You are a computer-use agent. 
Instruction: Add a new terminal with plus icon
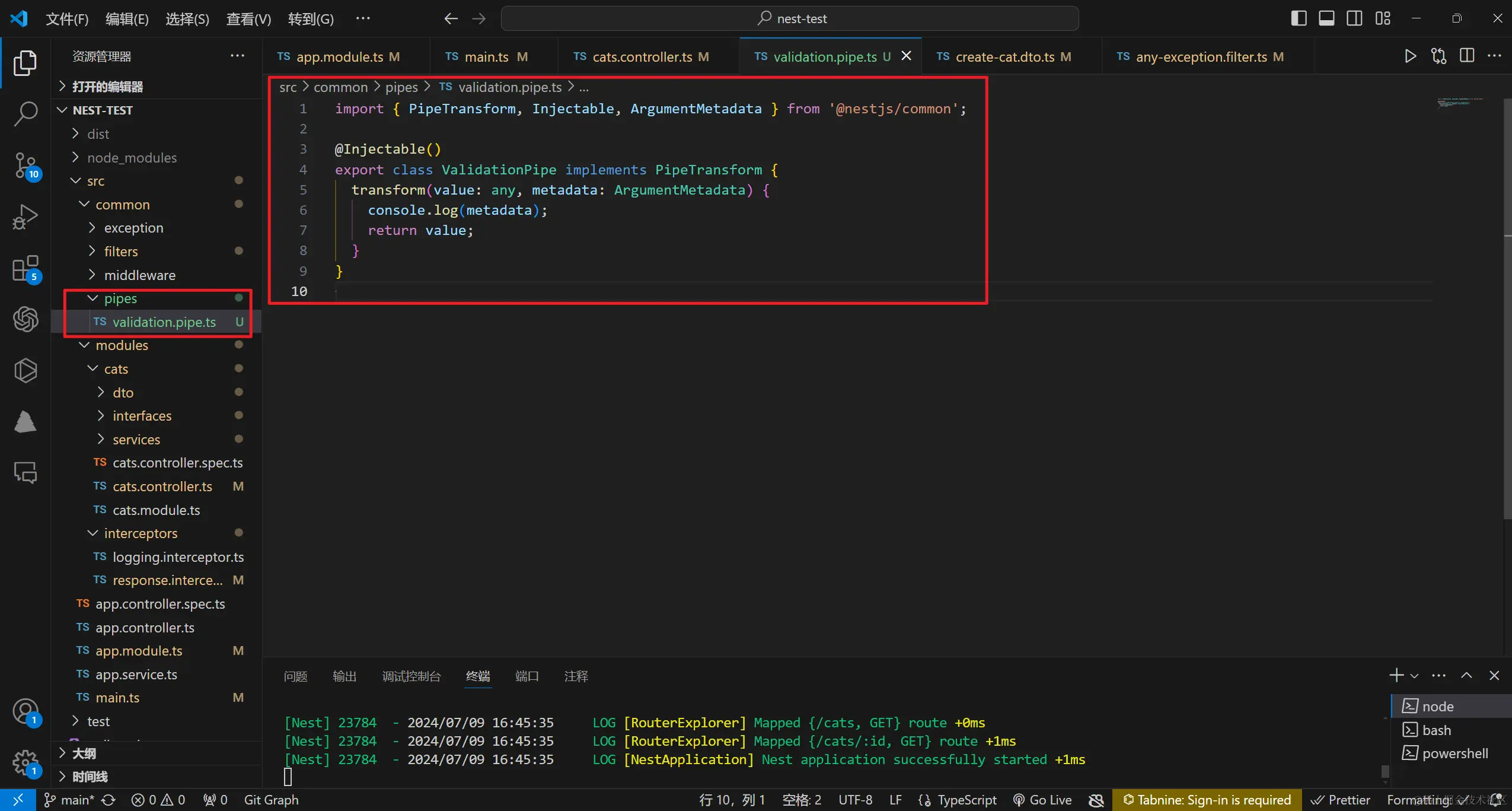pyautogui.click(x=1396, y=675)
